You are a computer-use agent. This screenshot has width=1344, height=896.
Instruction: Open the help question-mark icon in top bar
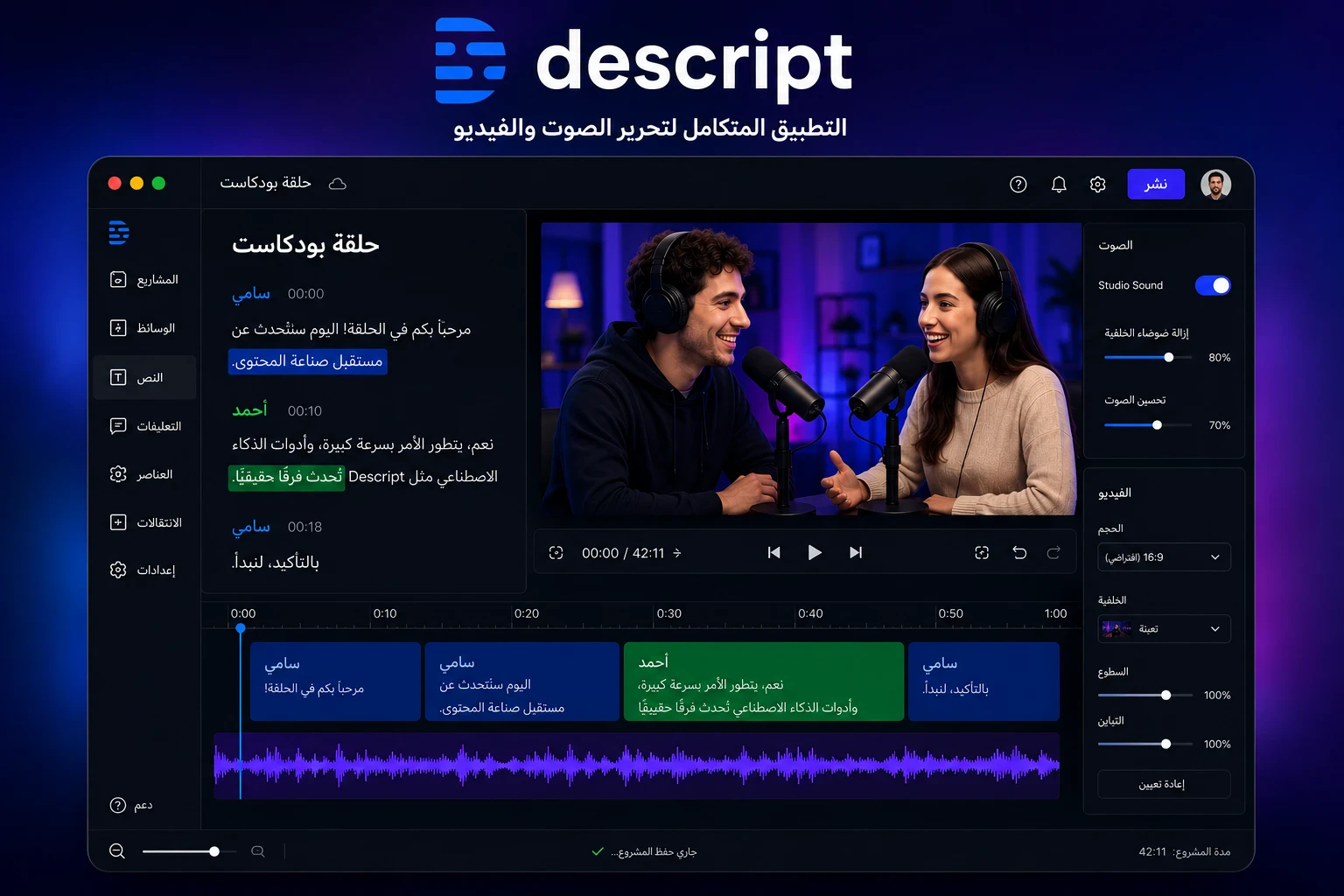click(x=1018, y=184)
